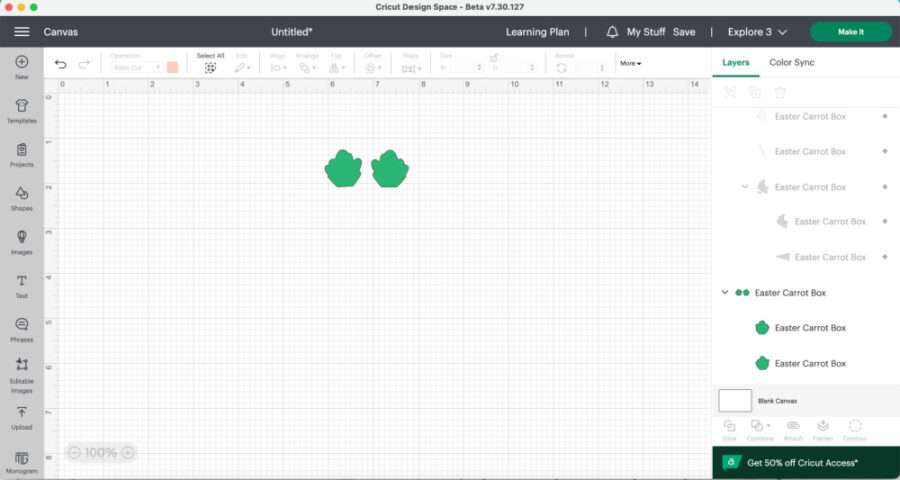This screenshot has width=900, height=480.
Task: Collapse the green Easter Carrot Box group
Action: 725,293
